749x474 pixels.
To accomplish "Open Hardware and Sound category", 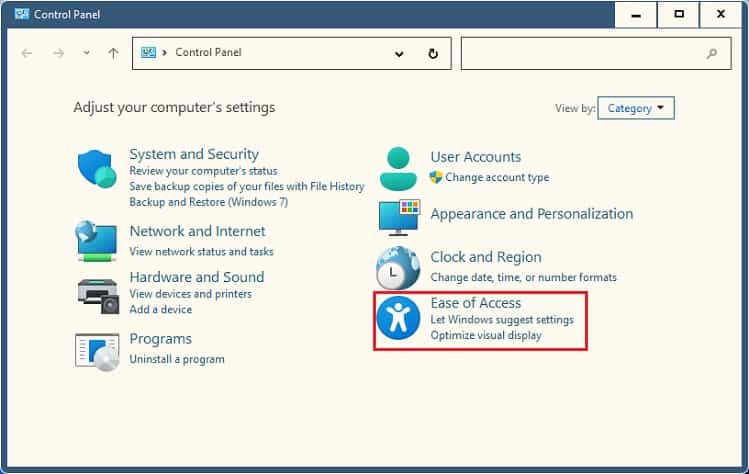I will (x=197, y=277).
